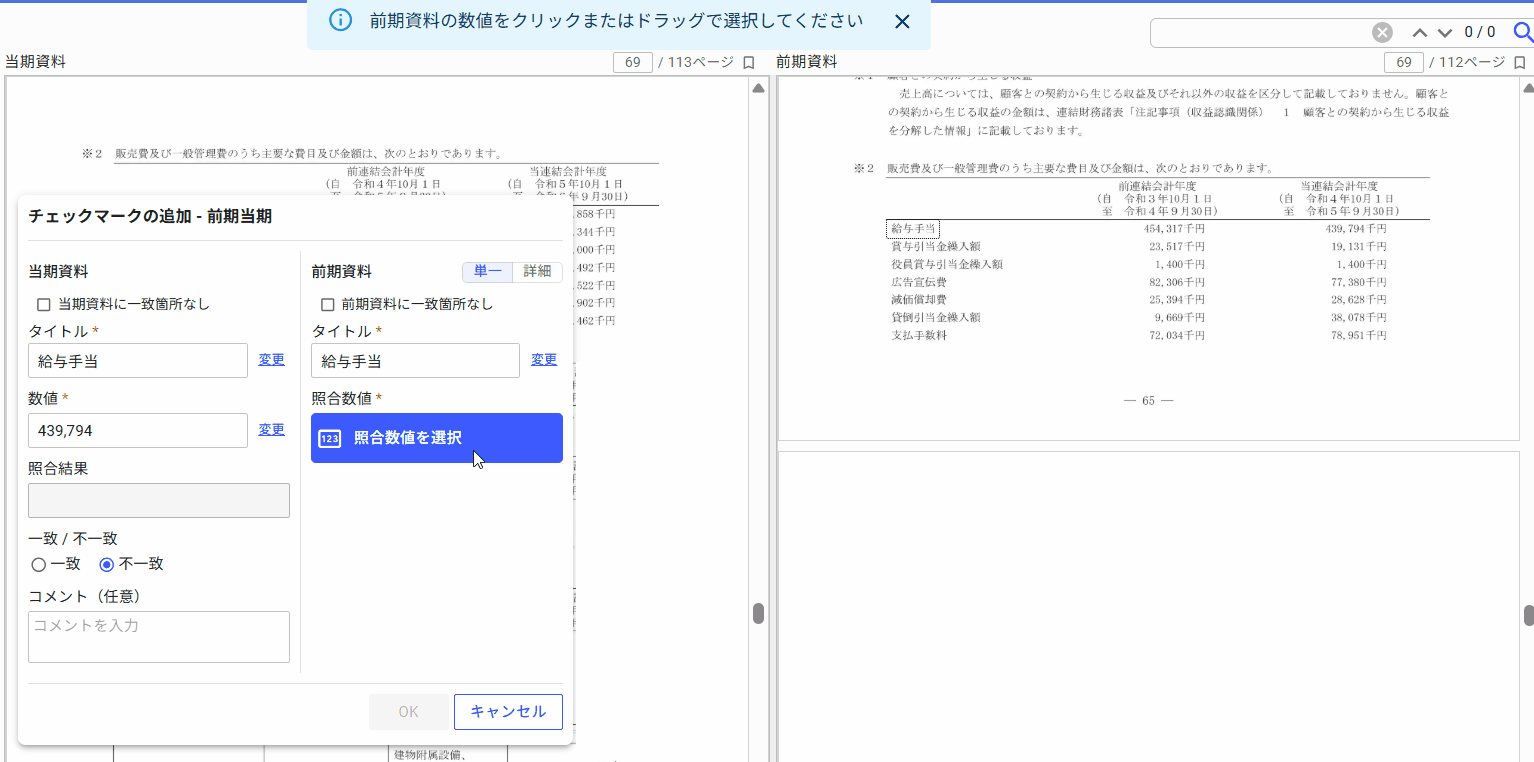
Task: Bookmark the 前期資料 page
Action: [x=1519, y=62]
